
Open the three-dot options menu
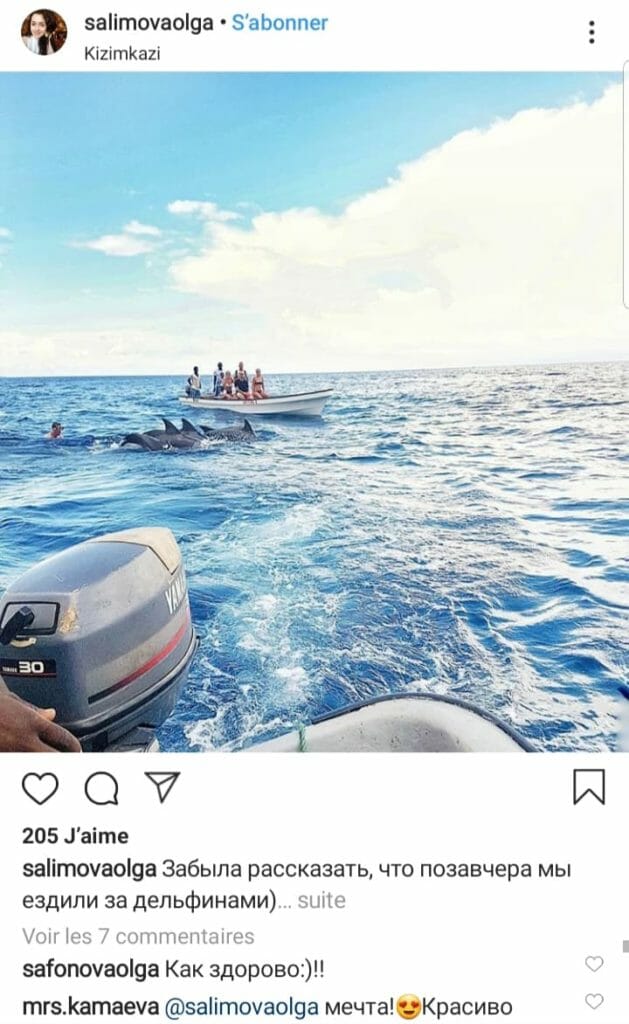tap(592, 32)
